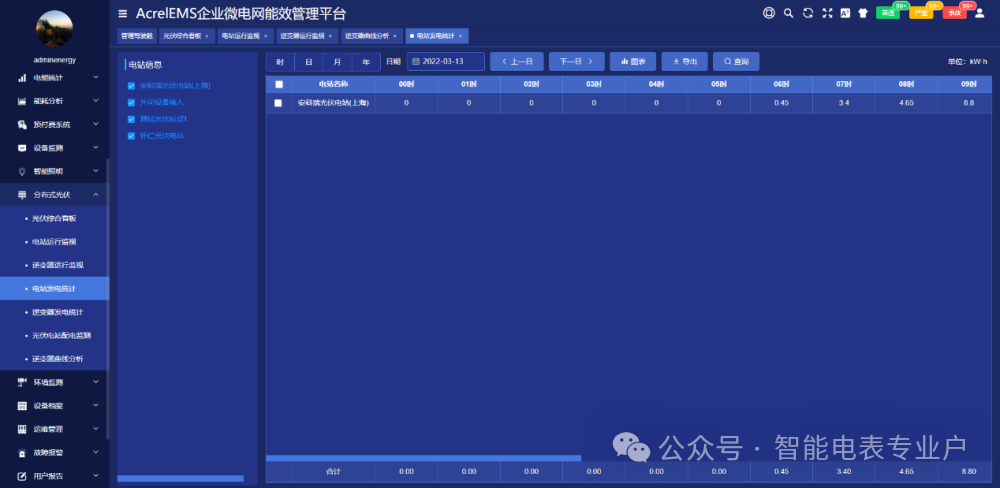The height and width of the screenshot is (488, 1000).
Task: Click the 图表 chart button
Action: 633,62
